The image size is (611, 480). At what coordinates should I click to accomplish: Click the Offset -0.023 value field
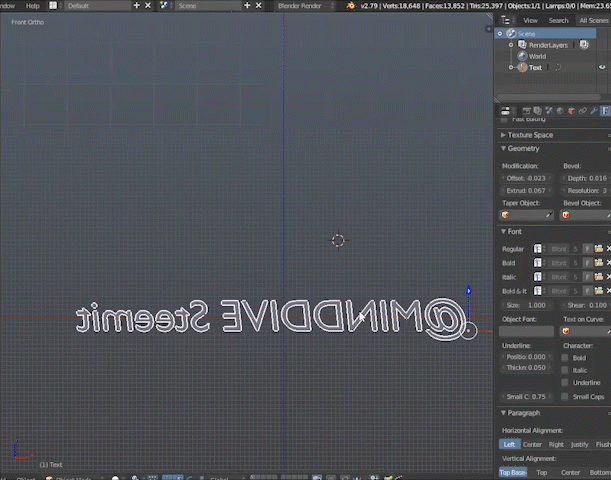pyautogui.click(x=526, y=178)
